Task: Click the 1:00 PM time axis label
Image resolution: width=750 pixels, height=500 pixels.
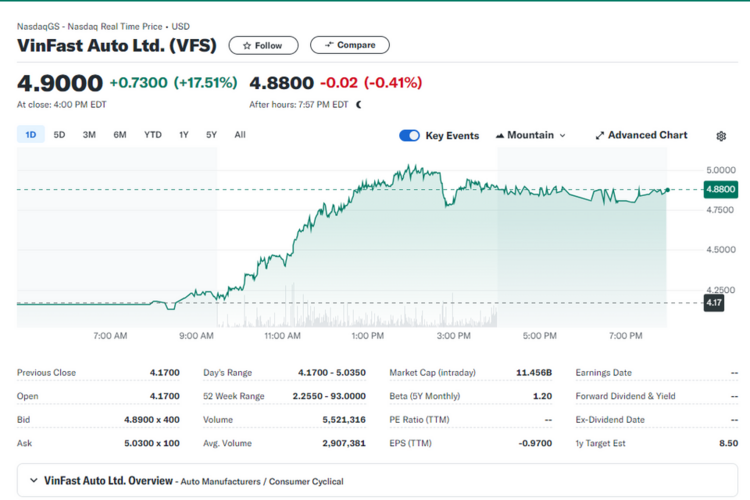Action: 367,336
